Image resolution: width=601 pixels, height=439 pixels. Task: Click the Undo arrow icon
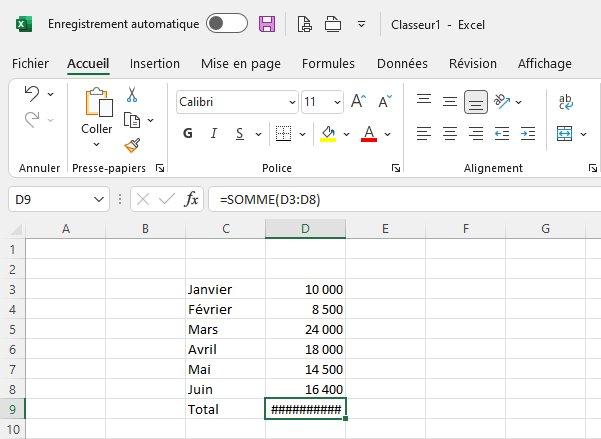[x=32, y=94]
